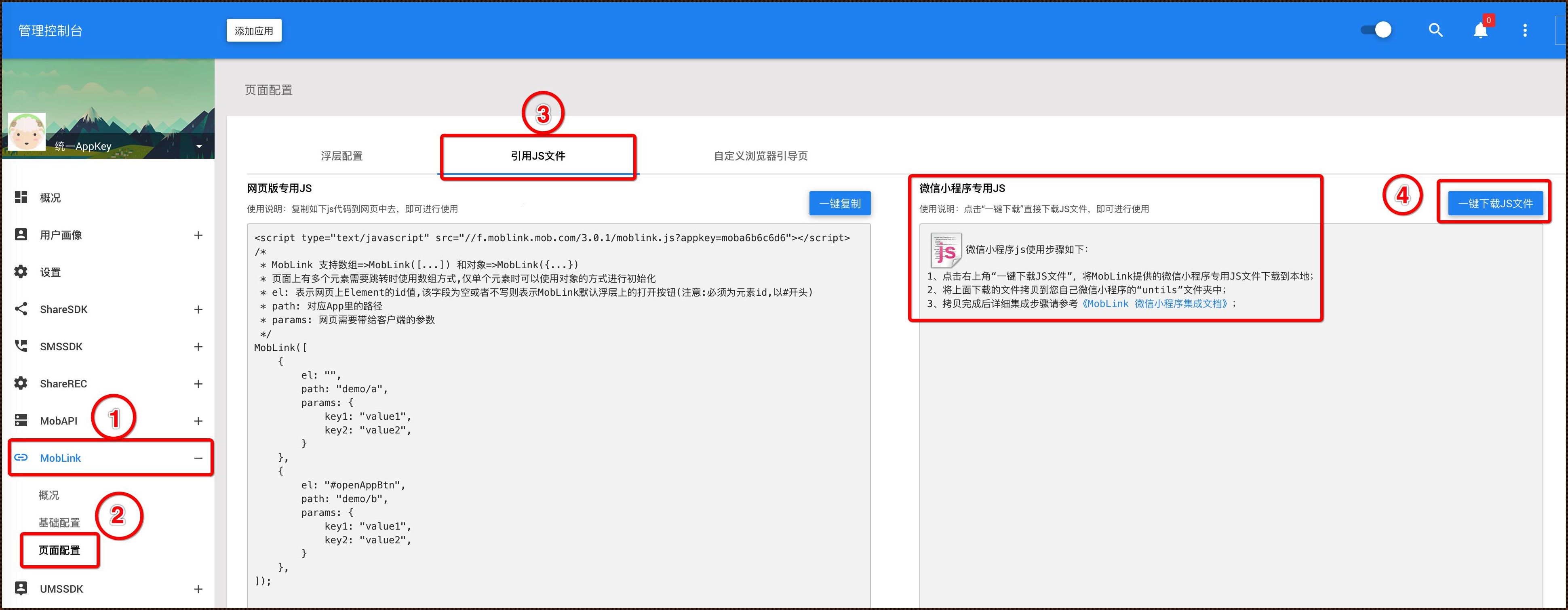The image size is (1568, 610).
Task: Collapse MobLink with its minus sign
Action: point(198,458)
